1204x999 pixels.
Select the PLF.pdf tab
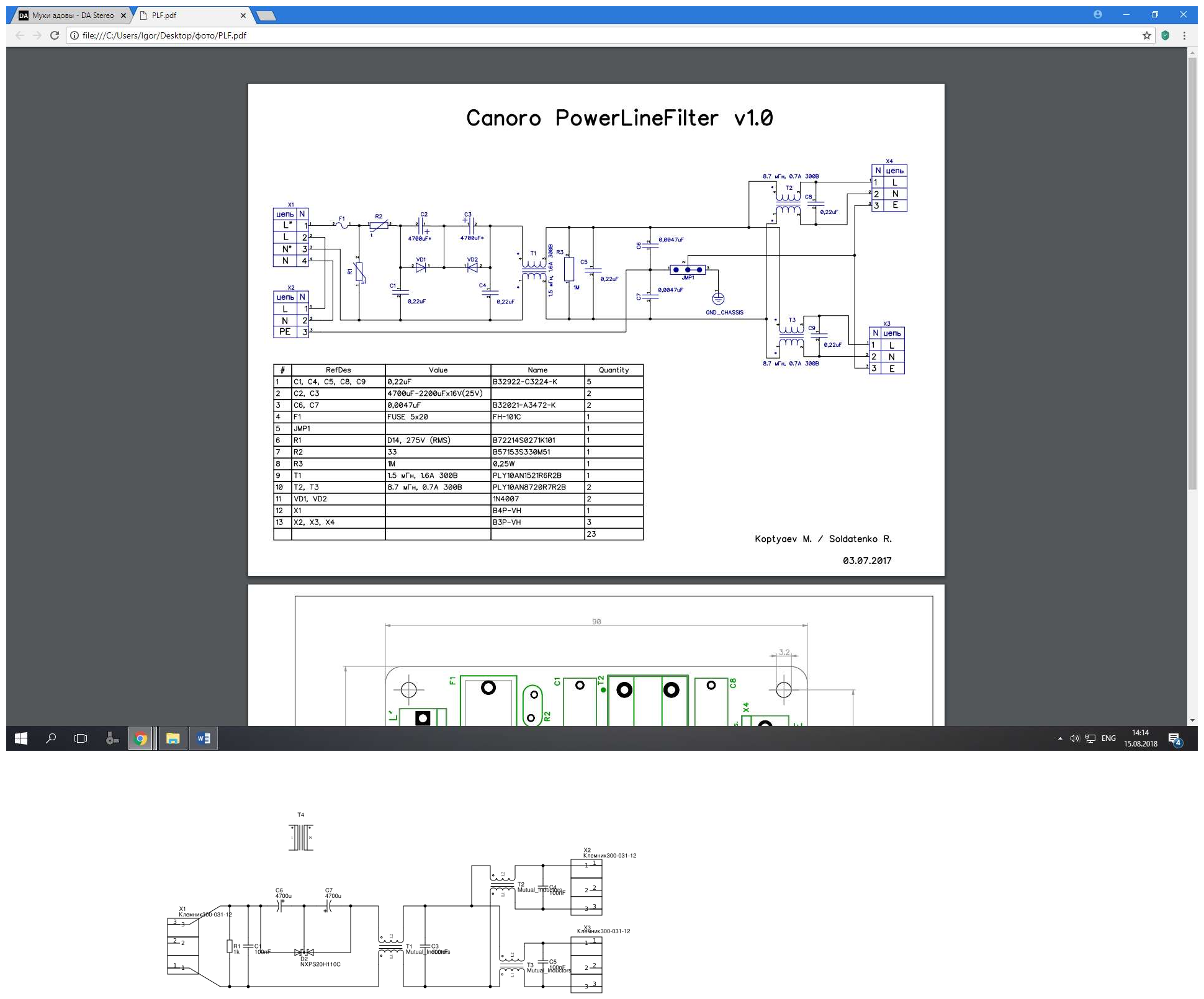click(186, 16)
